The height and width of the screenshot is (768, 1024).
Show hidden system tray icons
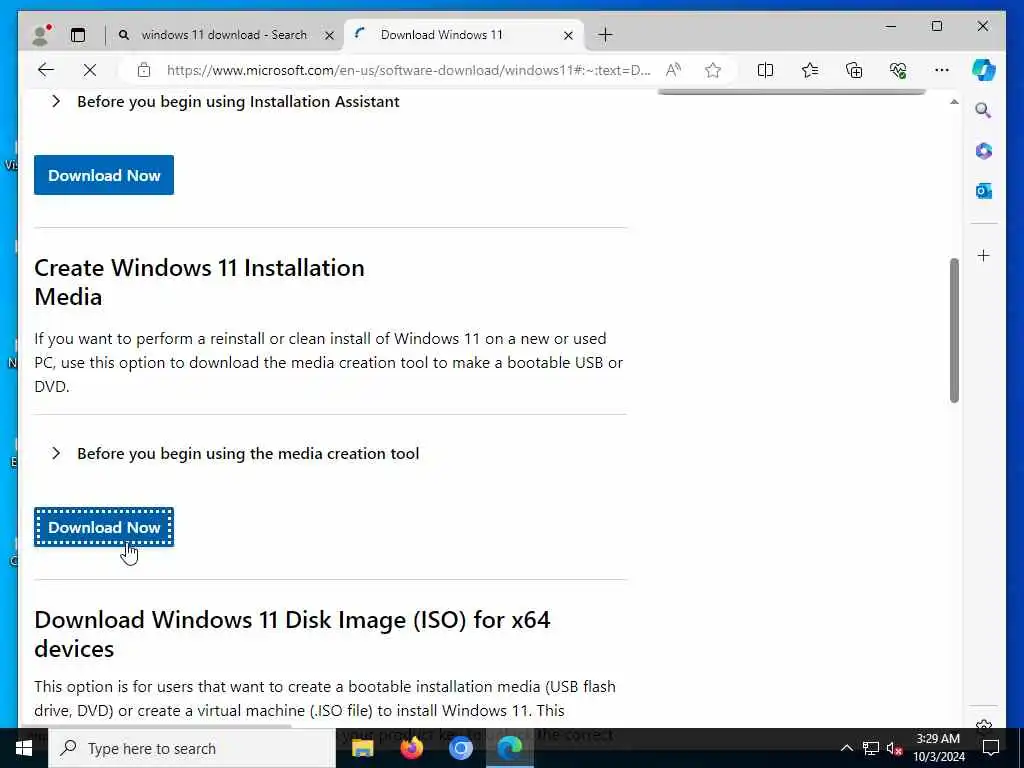[846, 748]
